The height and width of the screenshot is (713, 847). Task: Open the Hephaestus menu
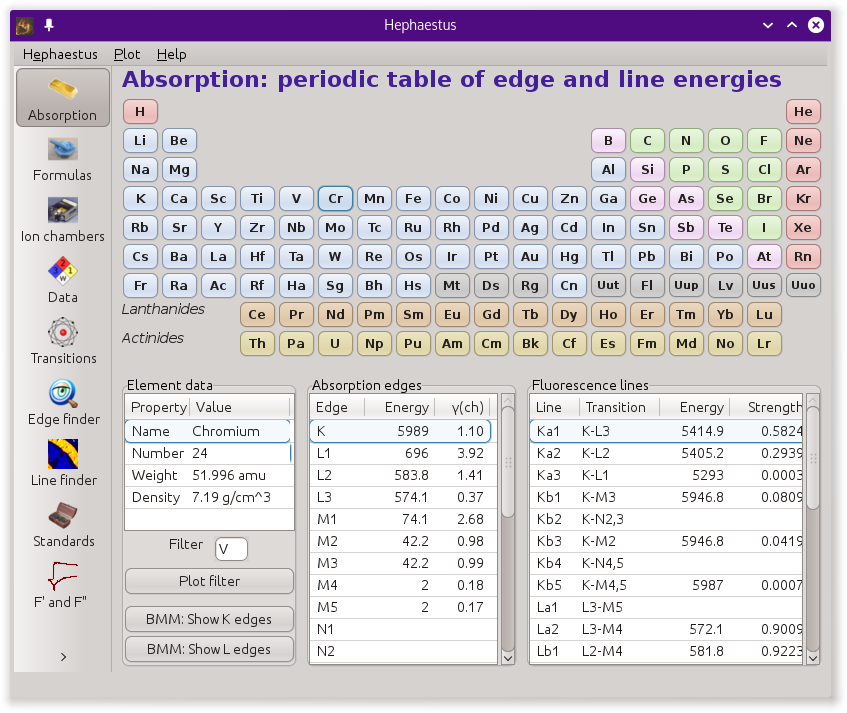[x=60, y=54]
